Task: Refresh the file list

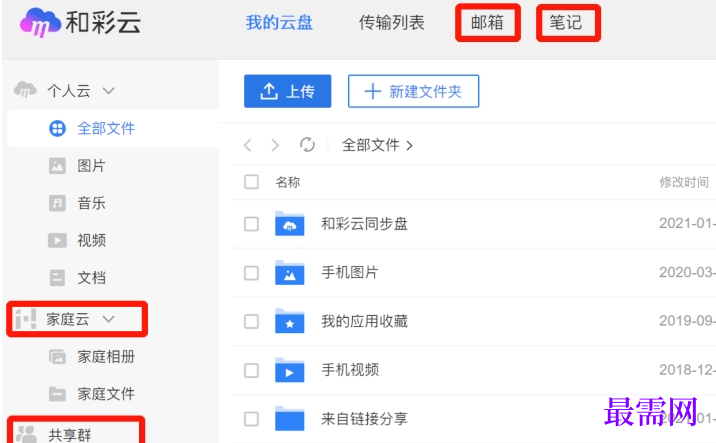Action: tap(307, 145)
